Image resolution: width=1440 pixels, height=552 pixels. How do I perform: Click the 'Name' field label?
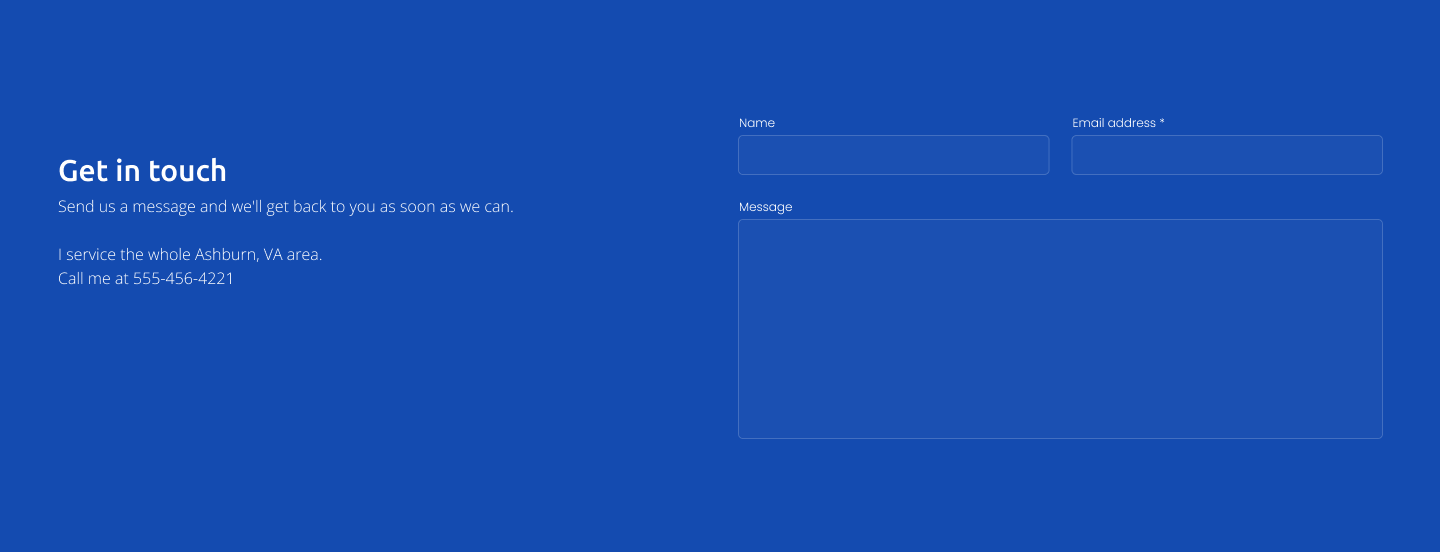pos(757,123)
